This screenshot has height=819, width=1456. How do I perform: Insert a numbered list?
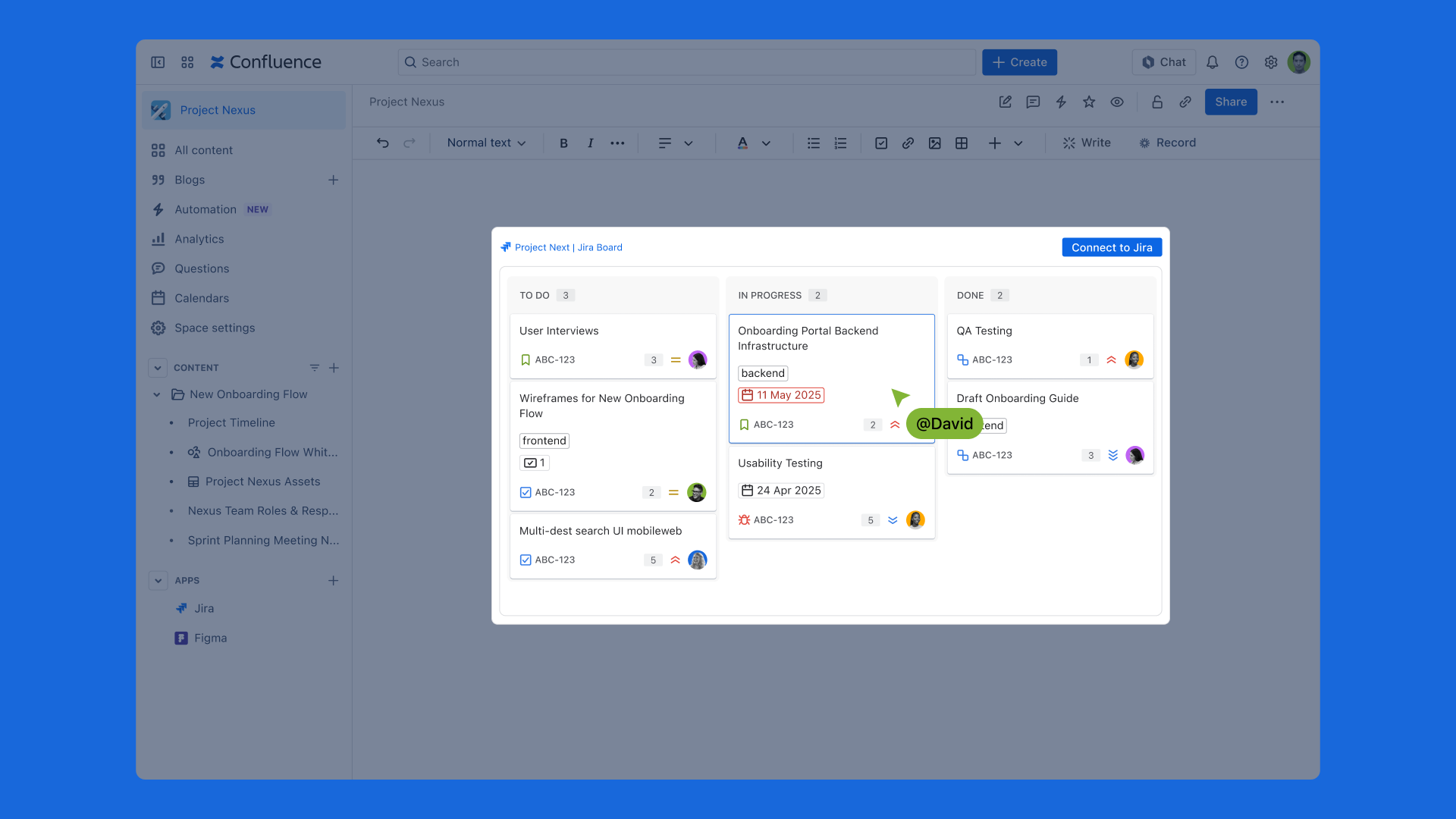click(x=840, y=143)
